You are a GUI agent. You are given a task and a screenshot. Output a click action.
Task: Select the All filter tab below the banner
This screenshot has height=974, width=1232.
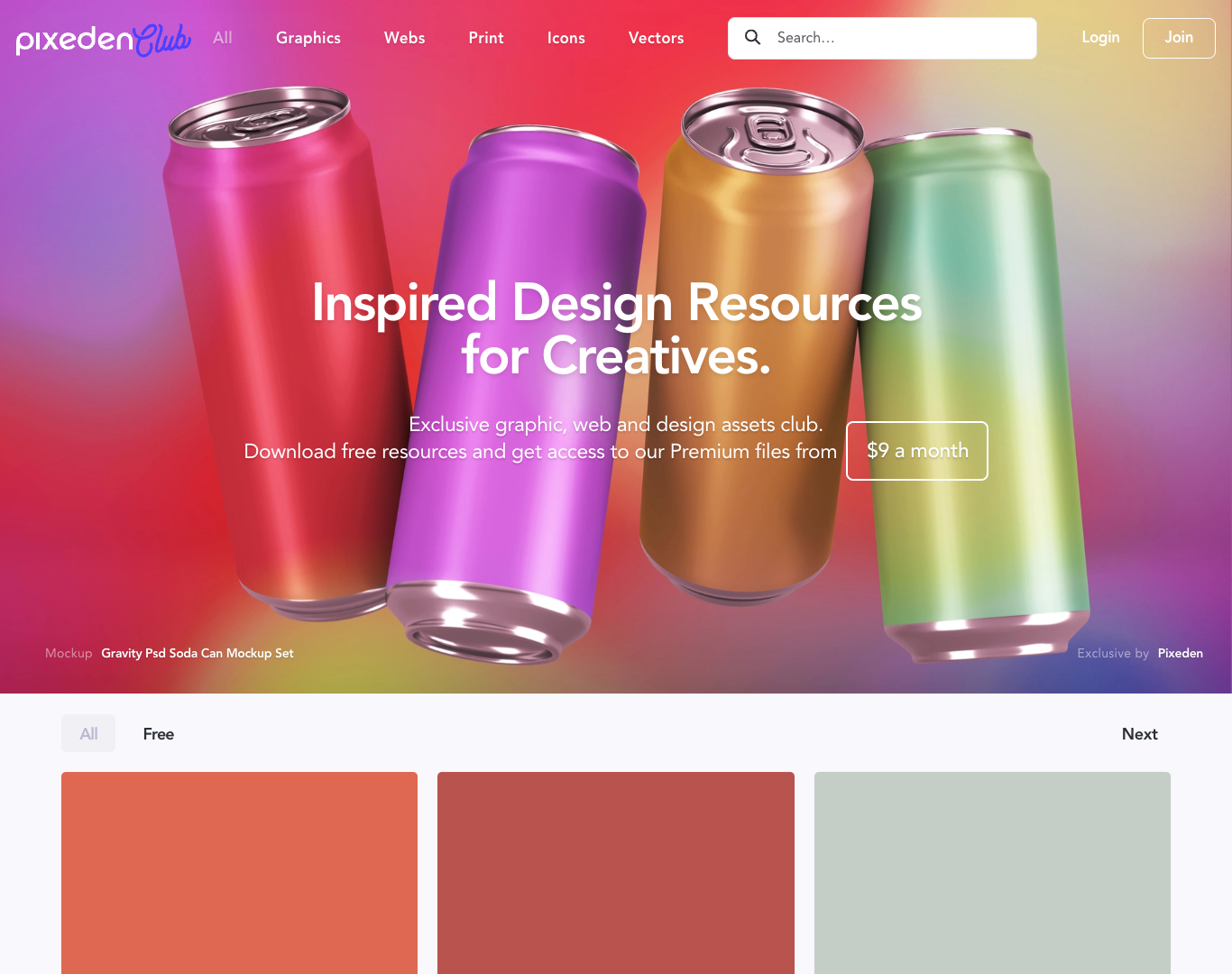[88, 733]
